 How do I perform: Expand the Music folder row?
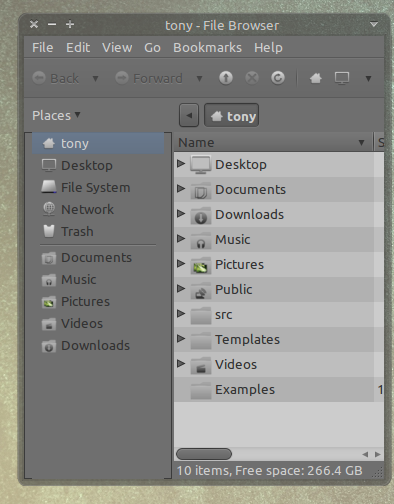(181, 238)
